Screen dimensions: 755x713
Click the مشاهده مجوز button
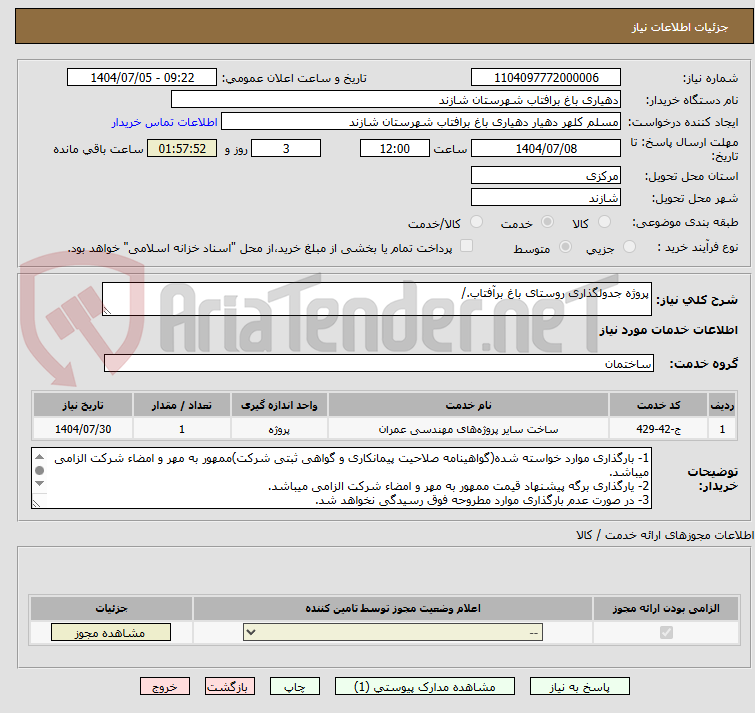pos(111,633)
